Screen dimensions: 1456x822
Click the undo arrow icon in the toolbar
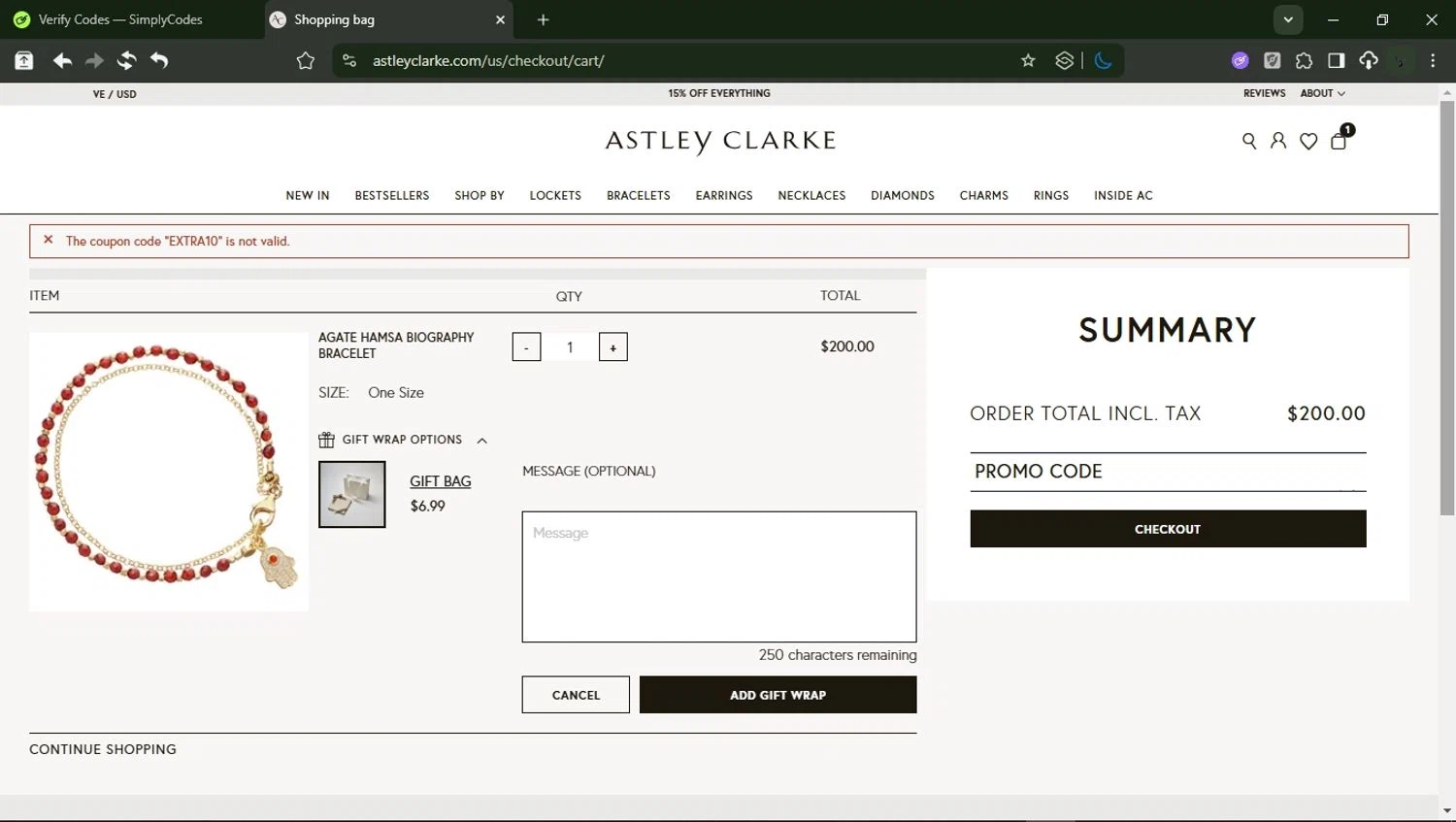pyautogui.click(x=159, y=60)
